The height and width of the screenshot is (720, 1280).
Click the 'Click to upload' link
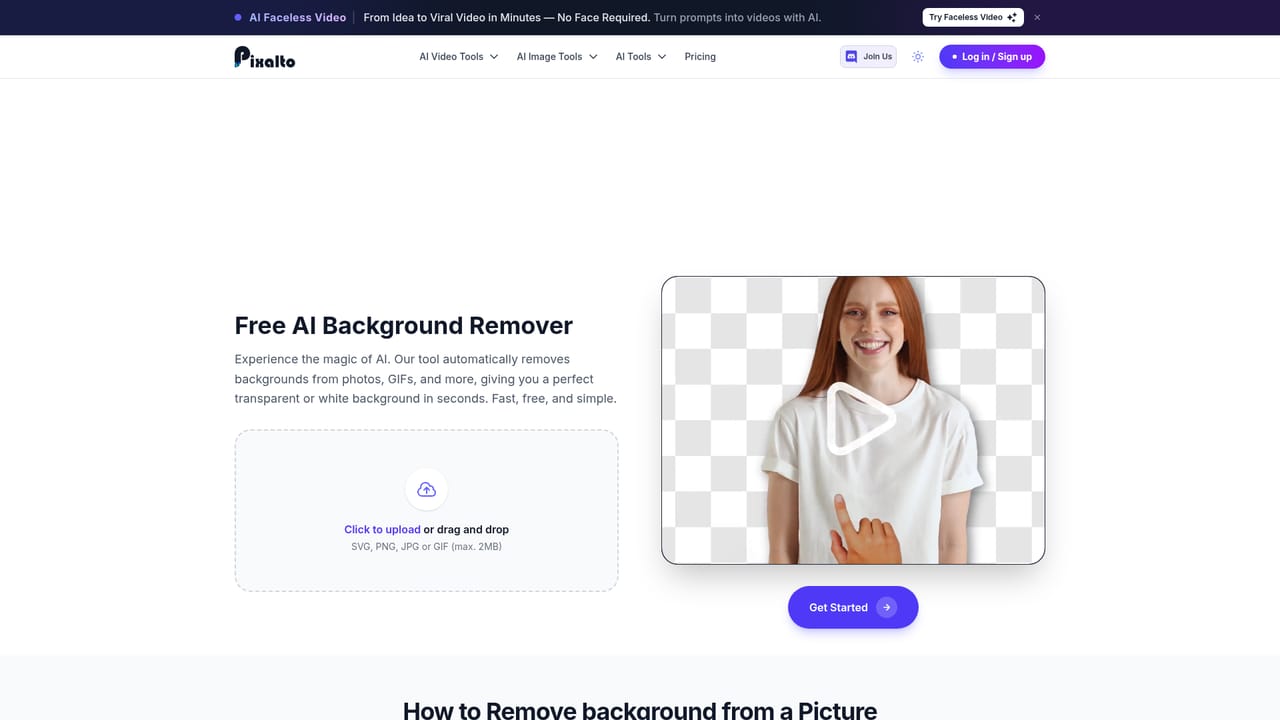tap(382, 530)
